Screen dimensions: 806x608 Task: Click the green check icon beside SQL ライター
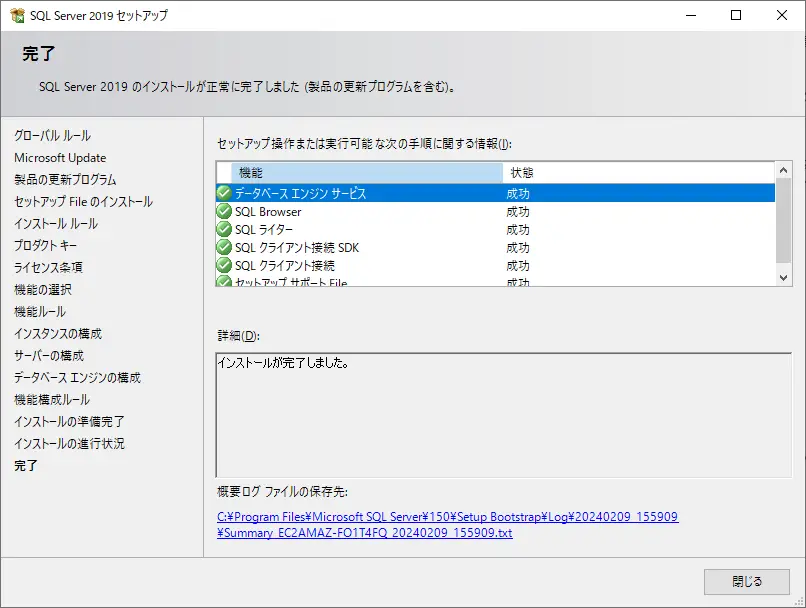click(x=224, y=229)
